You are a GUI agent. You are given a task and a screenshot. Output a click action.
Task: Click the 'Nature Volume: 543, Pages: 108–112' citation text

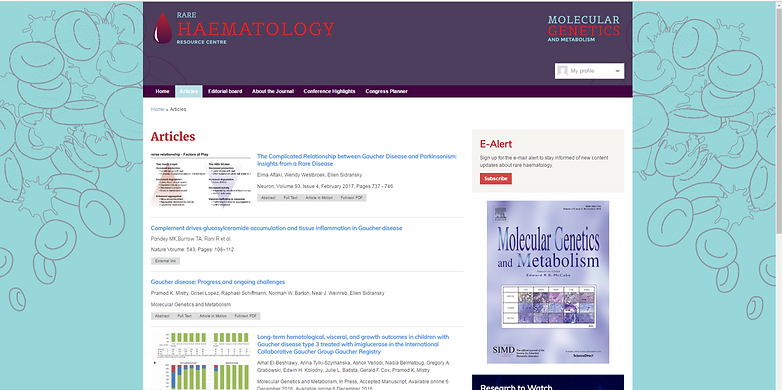click(x=192, y=249)
